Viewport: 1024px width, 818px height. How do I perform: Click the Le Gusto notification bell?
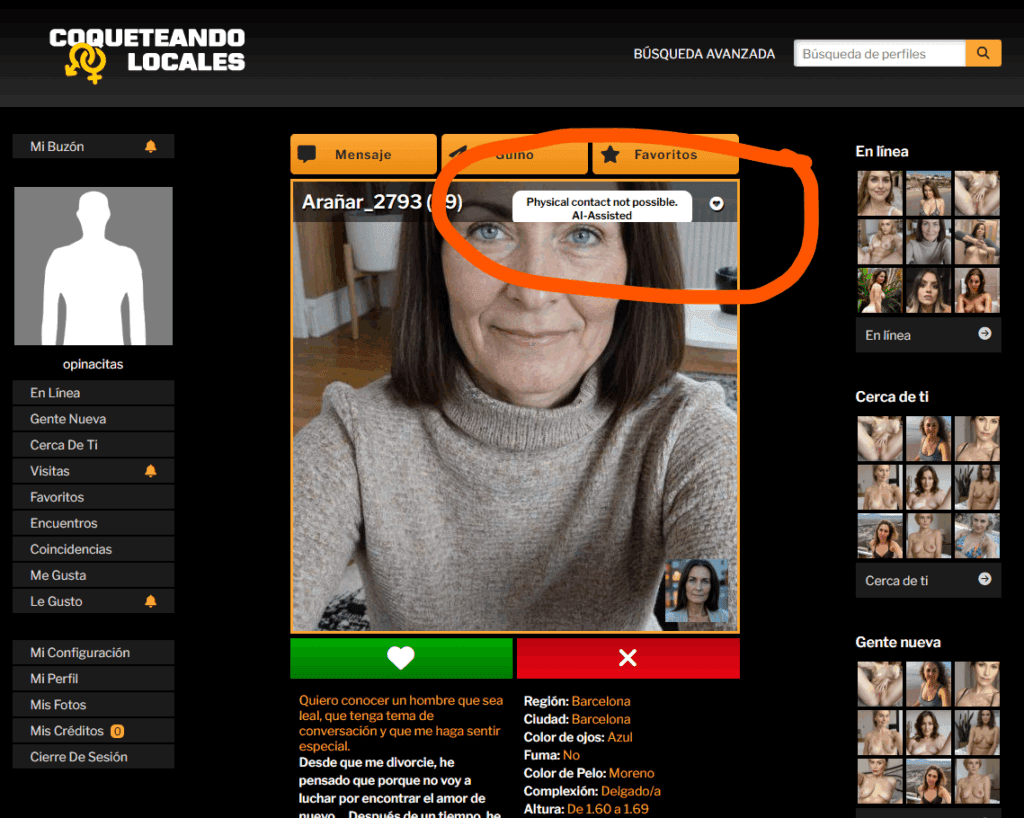[151, 601]
